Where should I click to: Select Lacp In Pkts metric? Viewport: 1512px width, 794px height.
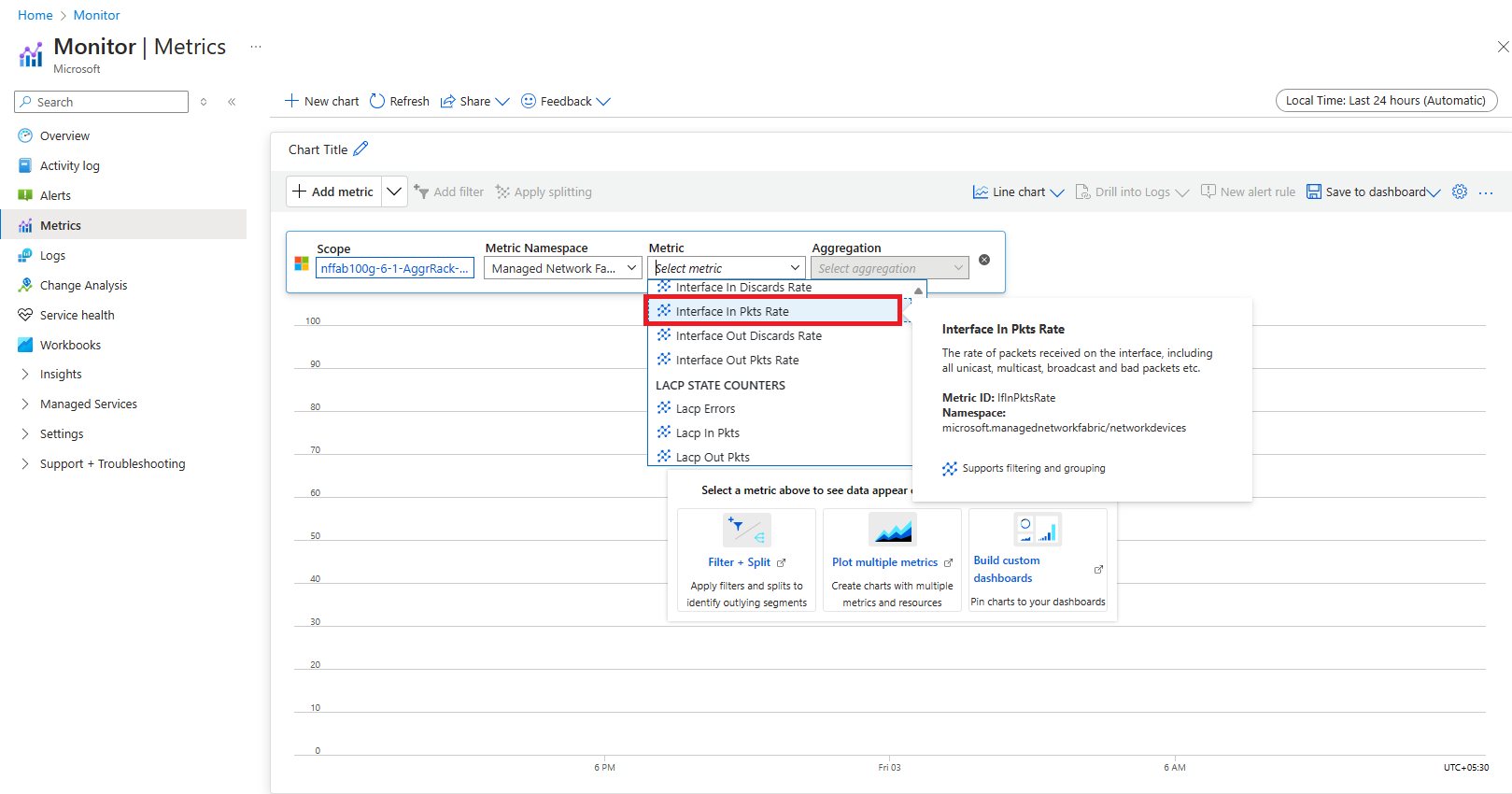pyautogui.click(x=780, y=432)
